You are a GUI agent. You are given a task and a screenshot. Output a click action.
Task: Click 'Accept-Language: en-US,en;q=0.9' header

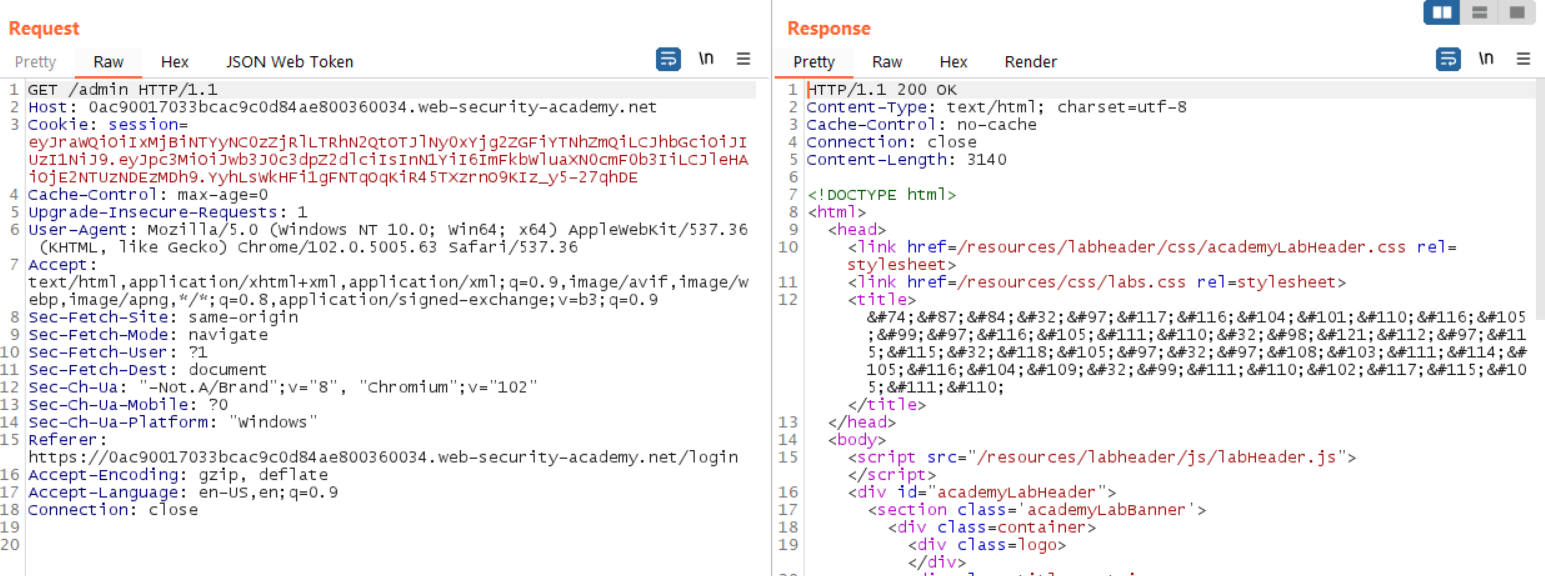tap(182, 492)
